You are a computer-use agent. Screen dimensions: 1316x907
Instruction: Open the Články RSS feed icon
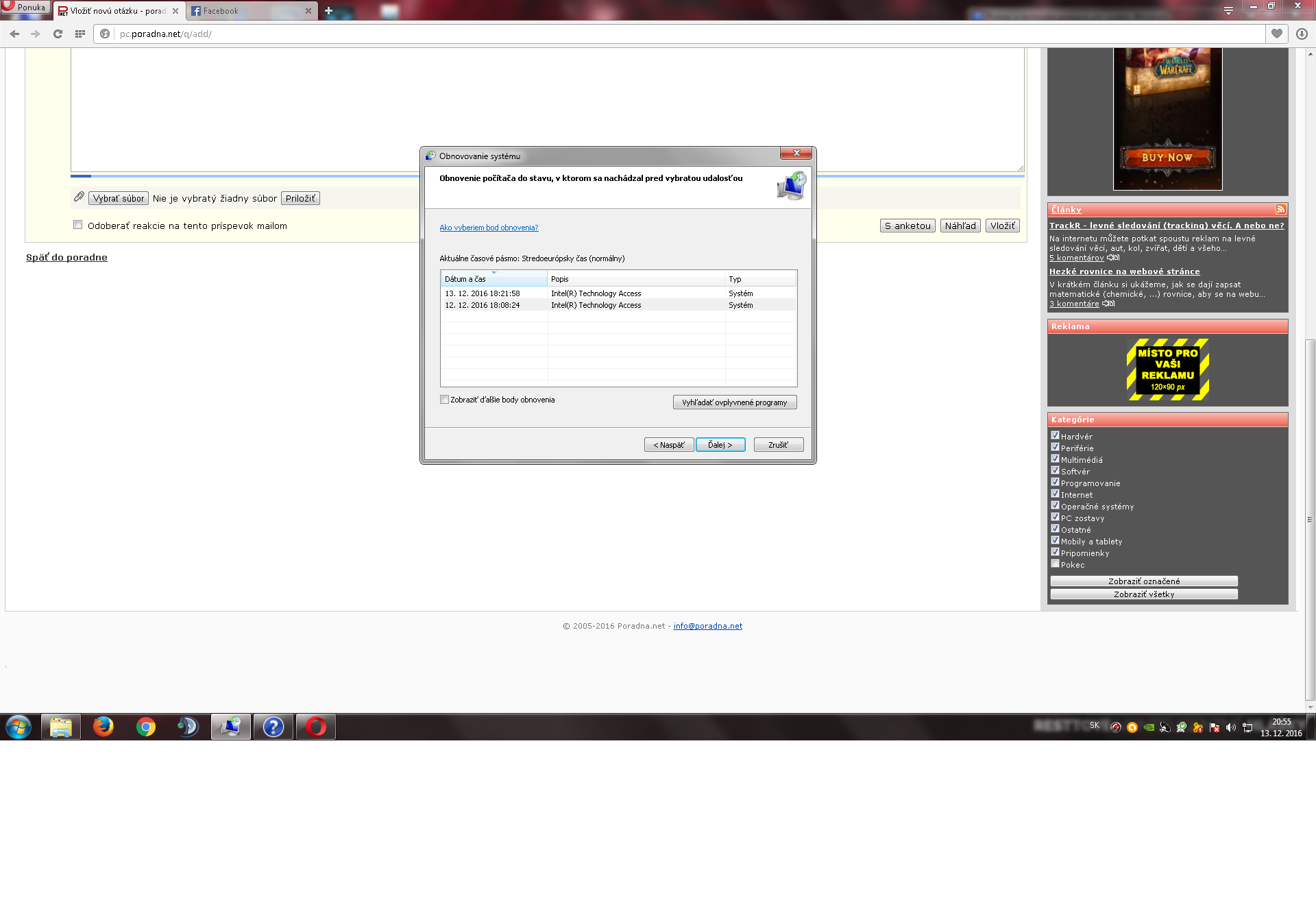1280,210
